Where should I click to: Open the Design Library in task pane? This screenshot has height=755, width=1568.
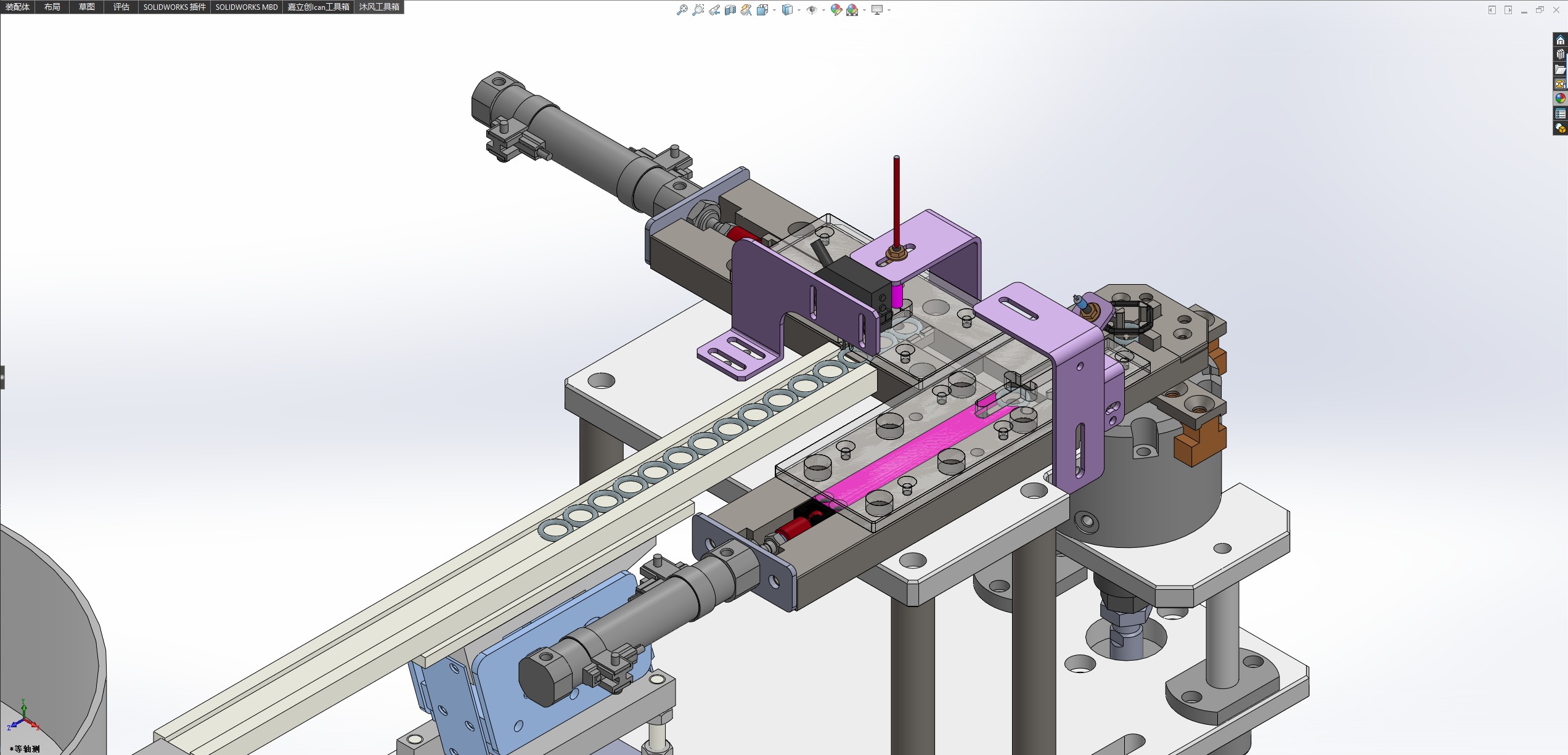pyautogui.click(x=1560, y=54)
